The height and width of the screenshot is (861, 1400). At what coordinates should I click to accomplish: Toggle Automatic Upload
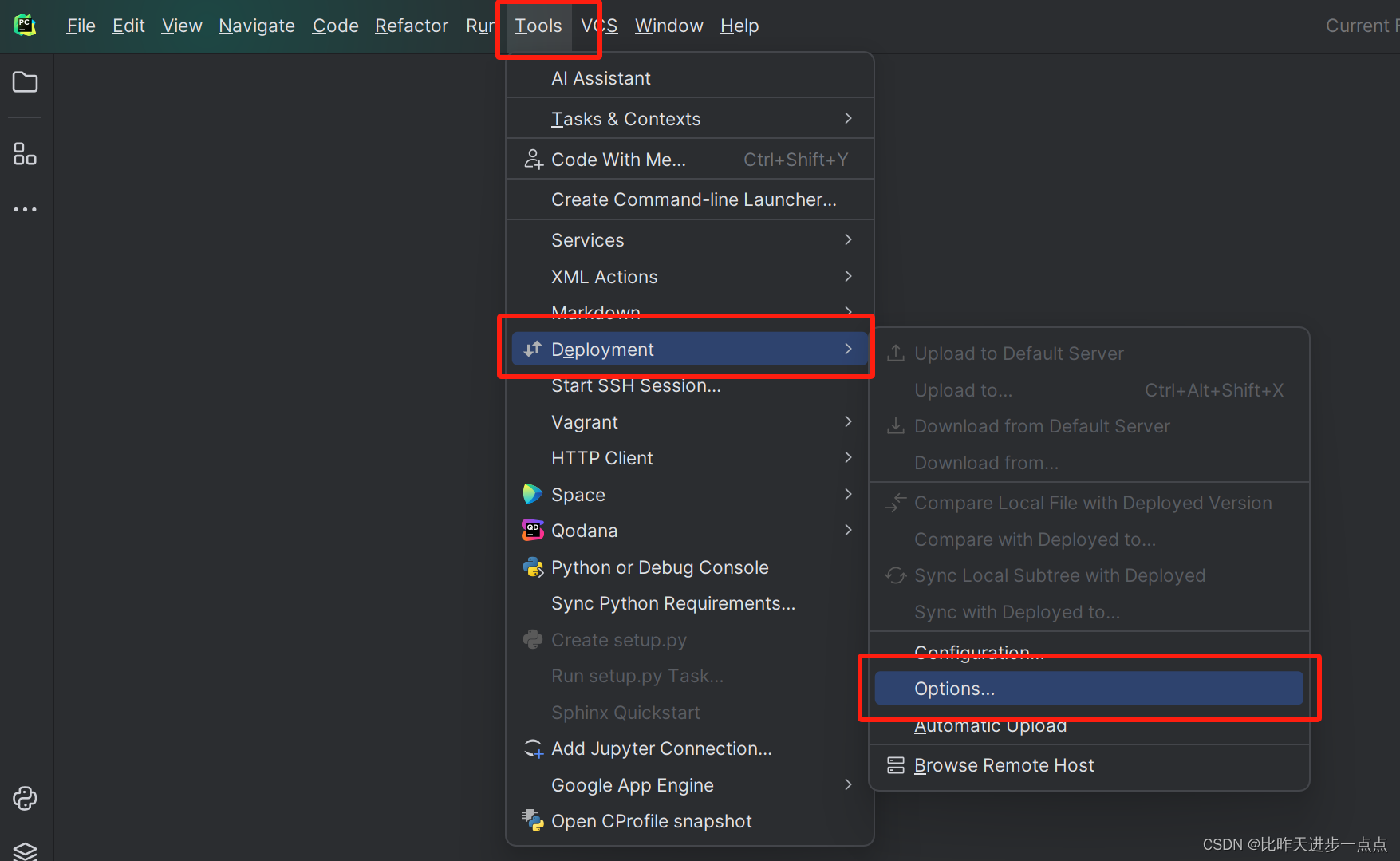tap(991, 725)
